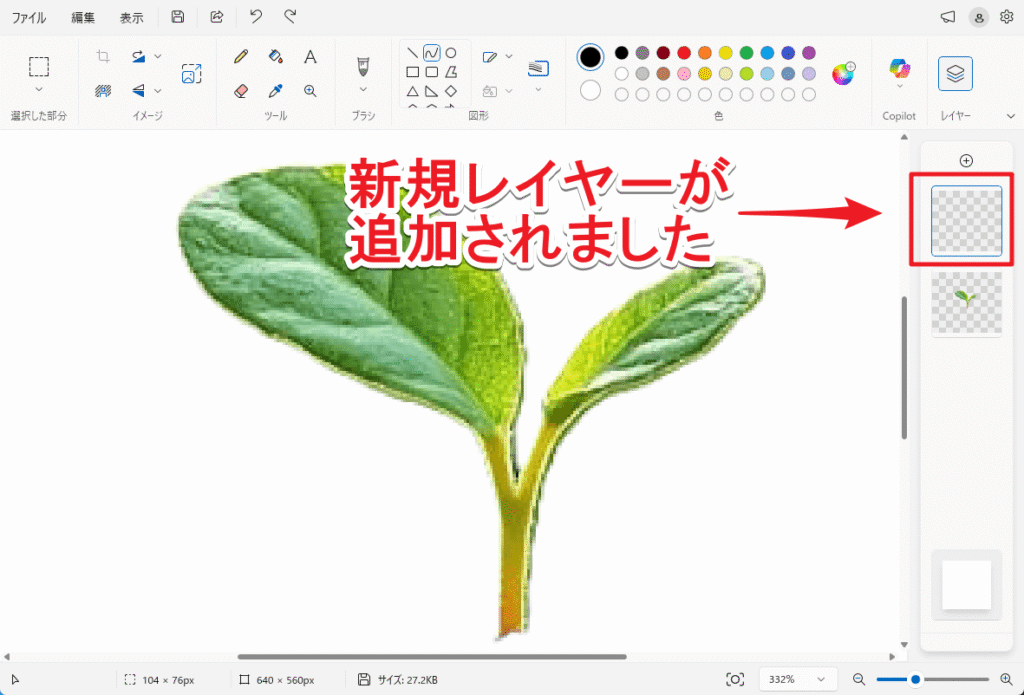Screen dimensions: 1024x695
Task: Click the feedback megaphone icon
Action: point(948,18)
